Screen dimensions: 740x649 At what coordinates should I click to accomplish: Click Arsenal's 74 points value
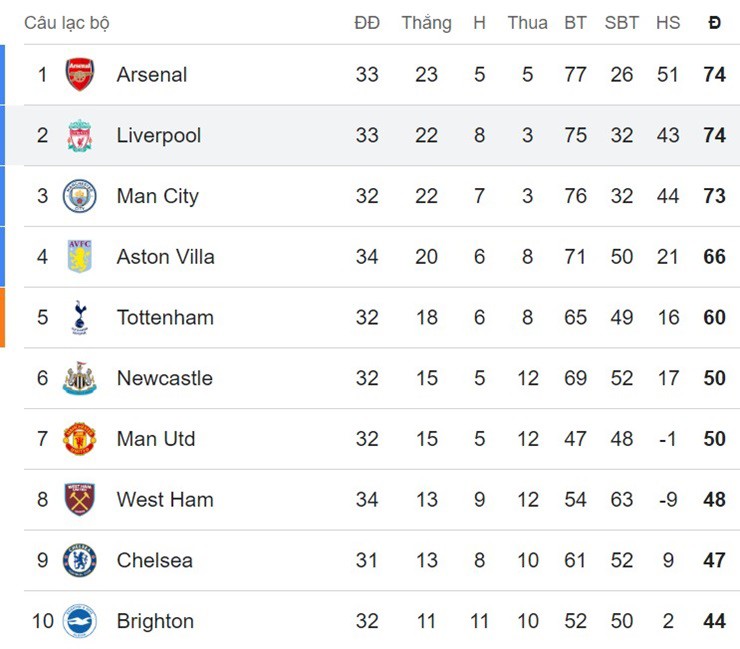(x=714, y=75)
